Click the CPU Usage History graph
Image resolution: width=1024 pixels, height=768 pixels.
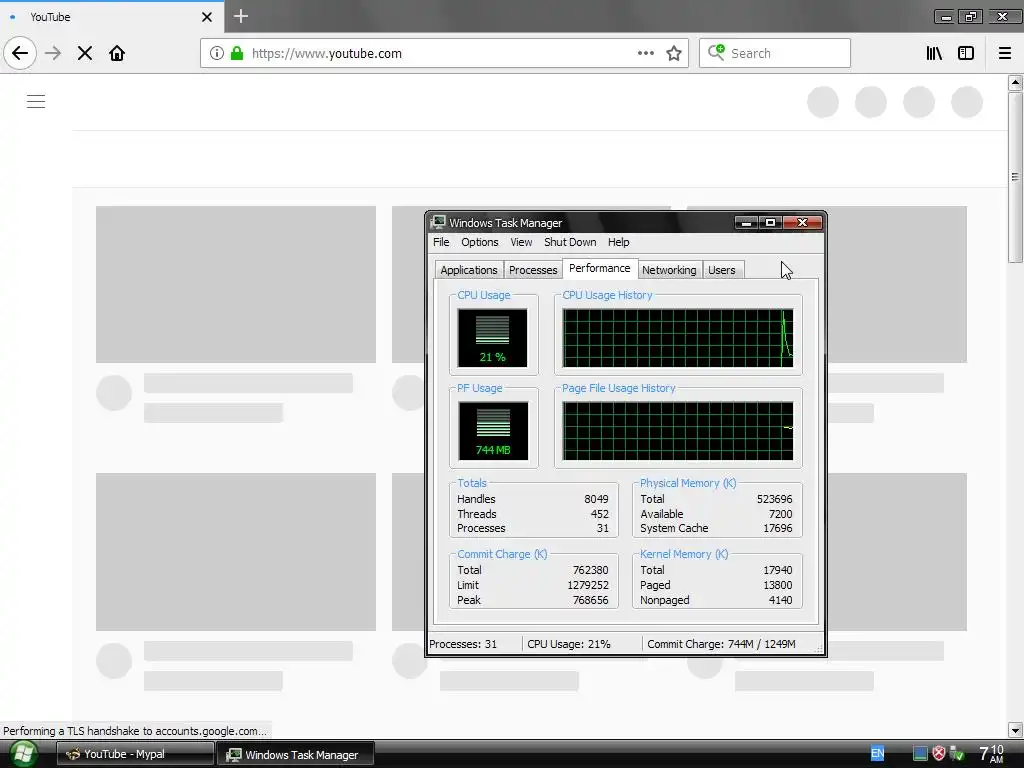tap(678, 338)
